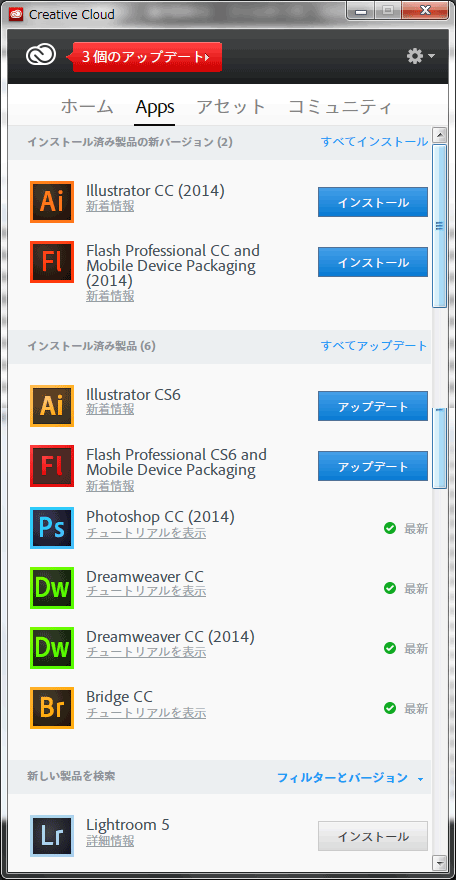Click the Creative Cloud title bar icon

(x=16, y=14)
